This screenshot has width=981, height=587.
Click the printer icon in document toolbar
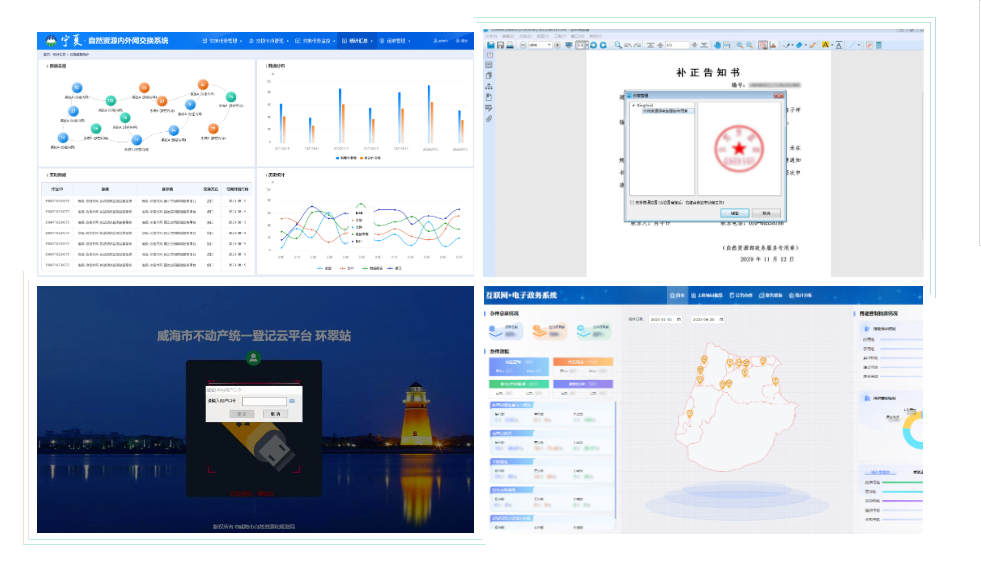point(510,45)
